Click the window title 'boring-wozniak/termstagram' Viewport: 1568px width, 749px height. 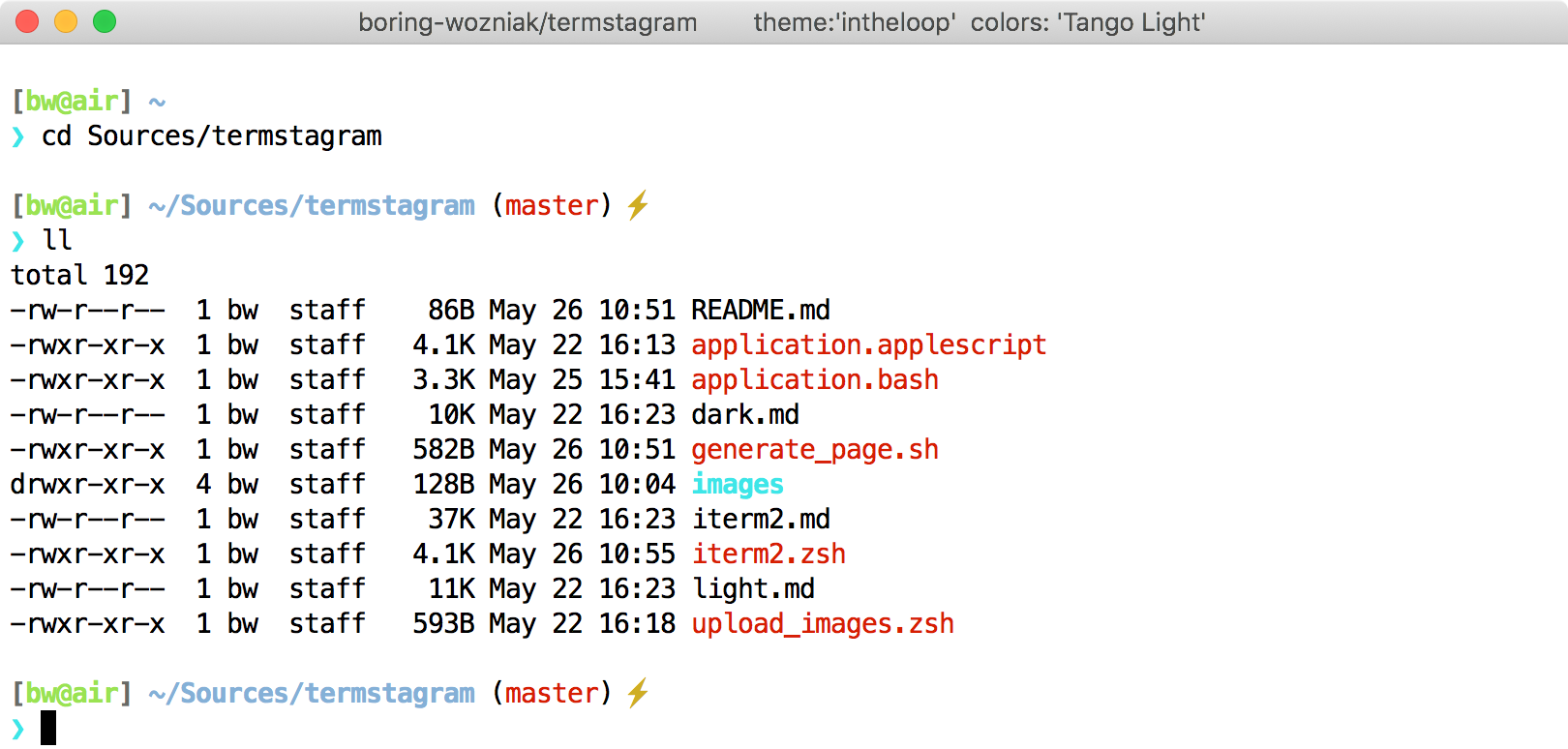point(528,22)
